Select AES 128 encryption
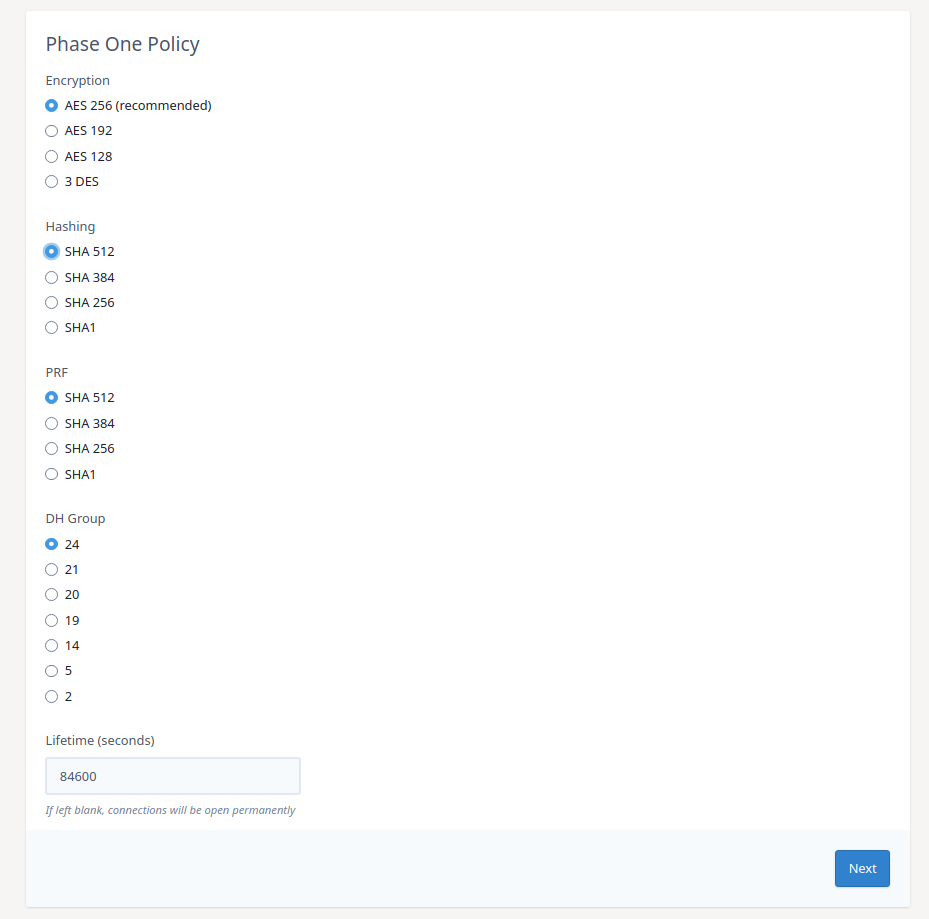The width and height of the screenshot is (929, 919). tap(51, 156)
